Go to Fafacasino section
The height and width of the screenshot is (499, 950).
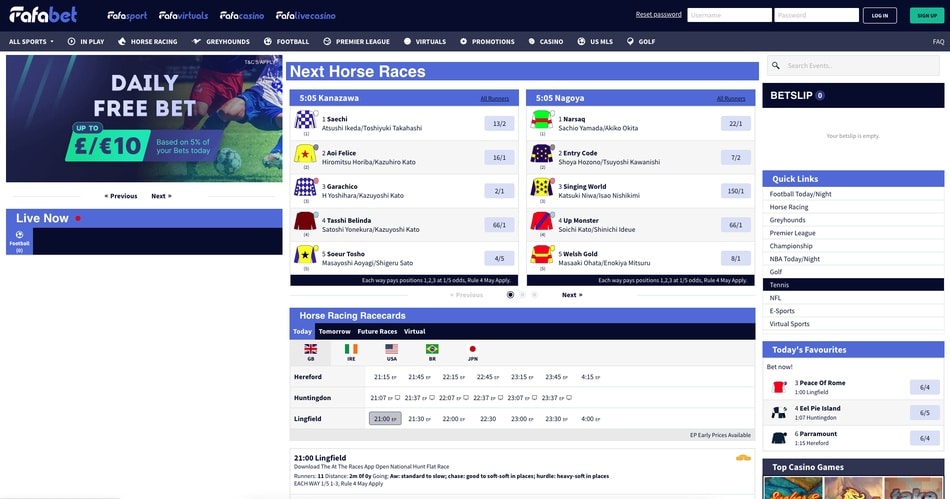tap(242, 16)
